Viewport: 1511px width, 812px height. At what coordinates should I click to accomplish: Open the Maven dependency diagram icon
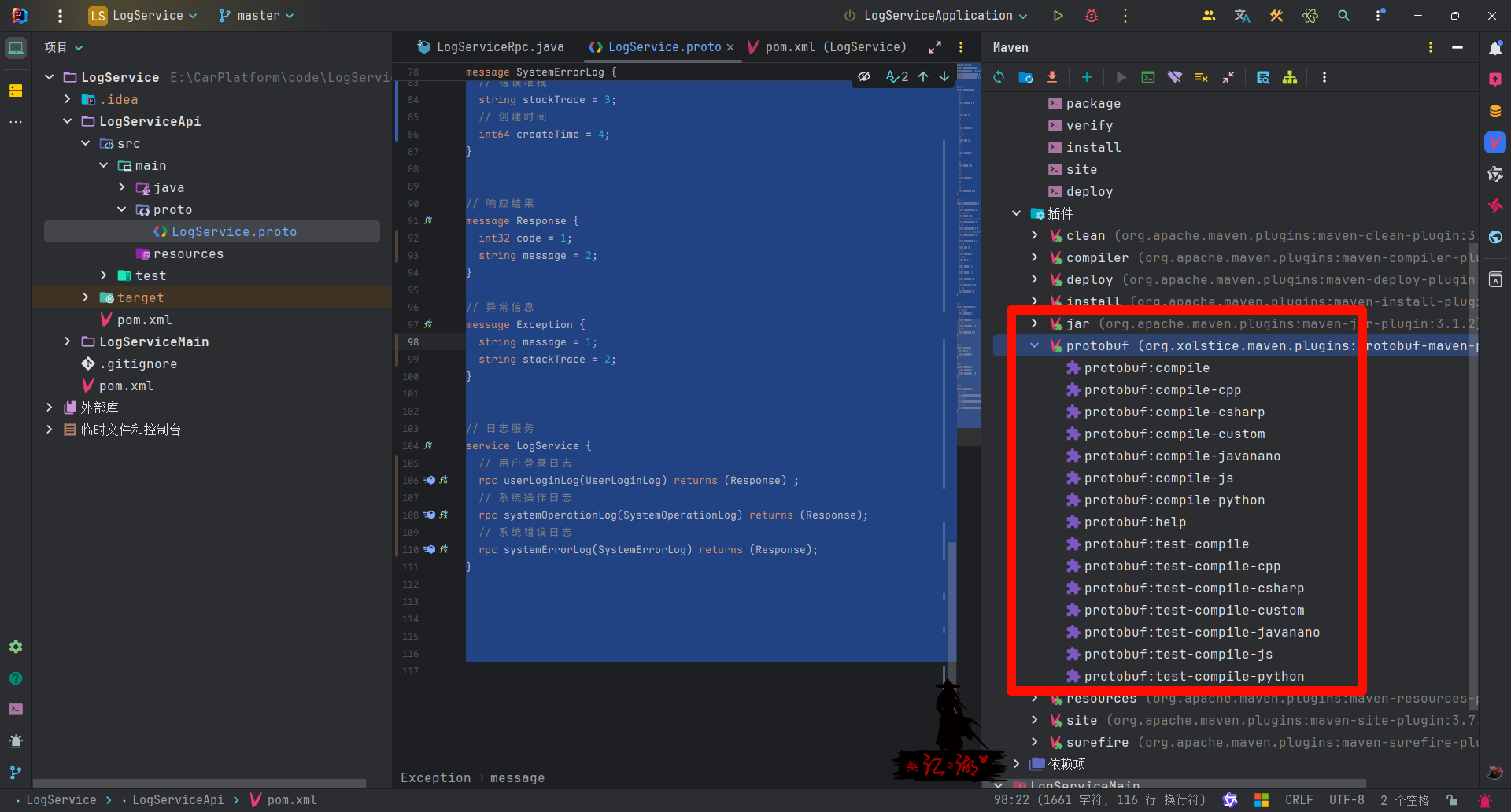point(1290,77)
